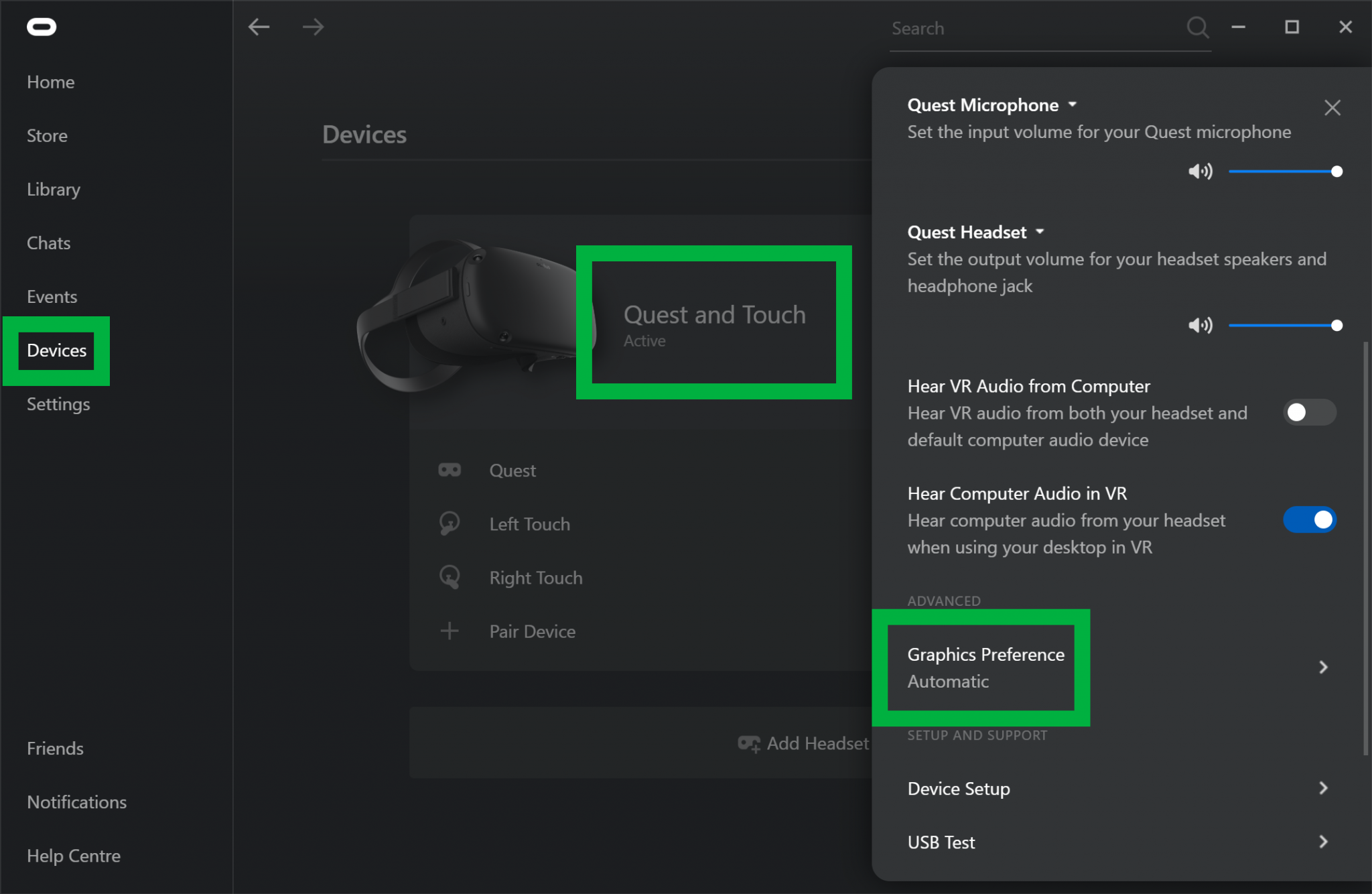Screen dimensions: 1372x894
Task: Click the plus icon for Pair Device
Action: click(450, 631)
